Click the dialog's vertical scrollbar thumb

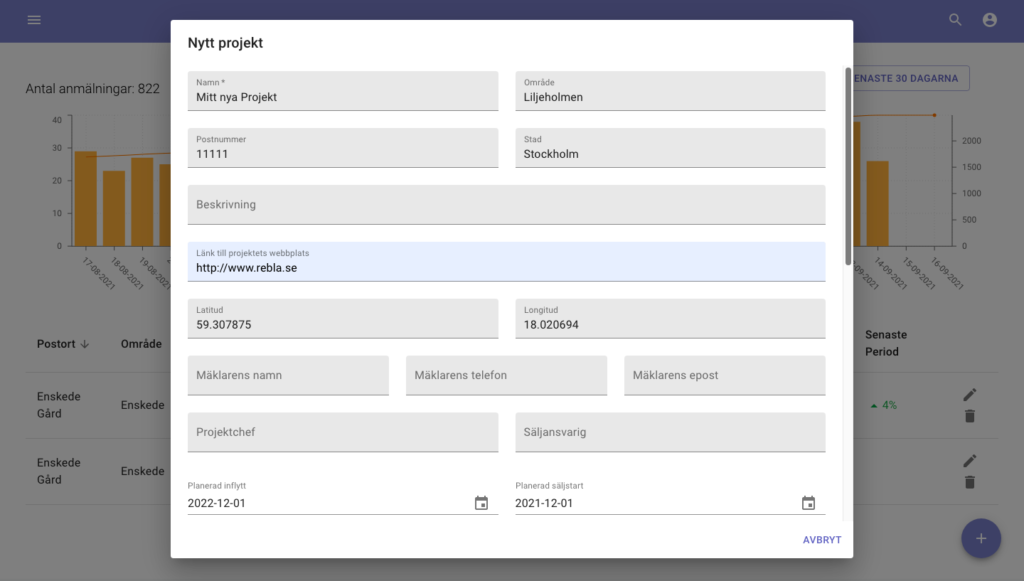[x=848, y=166]
